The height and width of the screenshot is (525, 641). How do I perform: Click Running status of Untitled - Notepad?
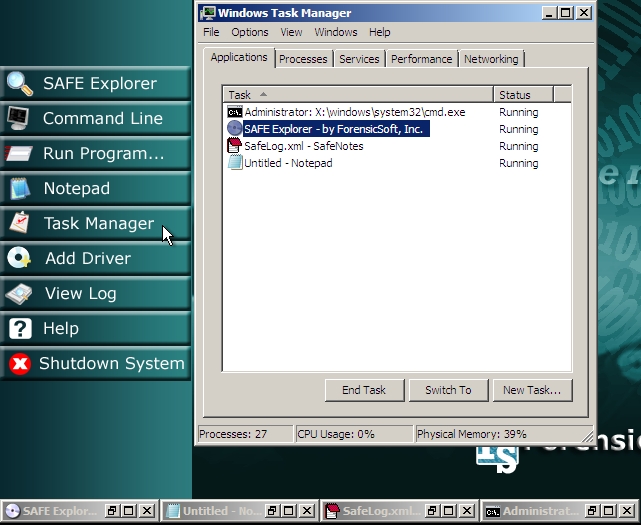click(x=518, y=163)
